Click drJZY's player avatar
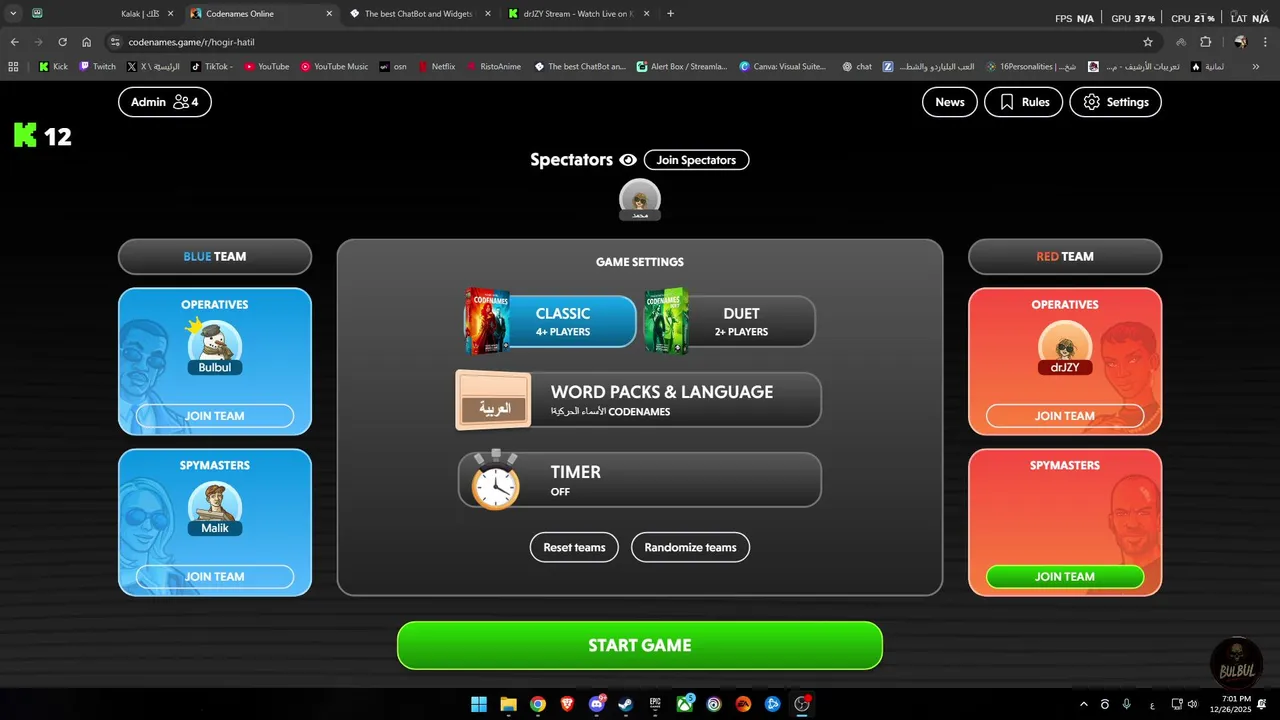This screenshot has width=1280, height=720. (x=1065, y=345)
